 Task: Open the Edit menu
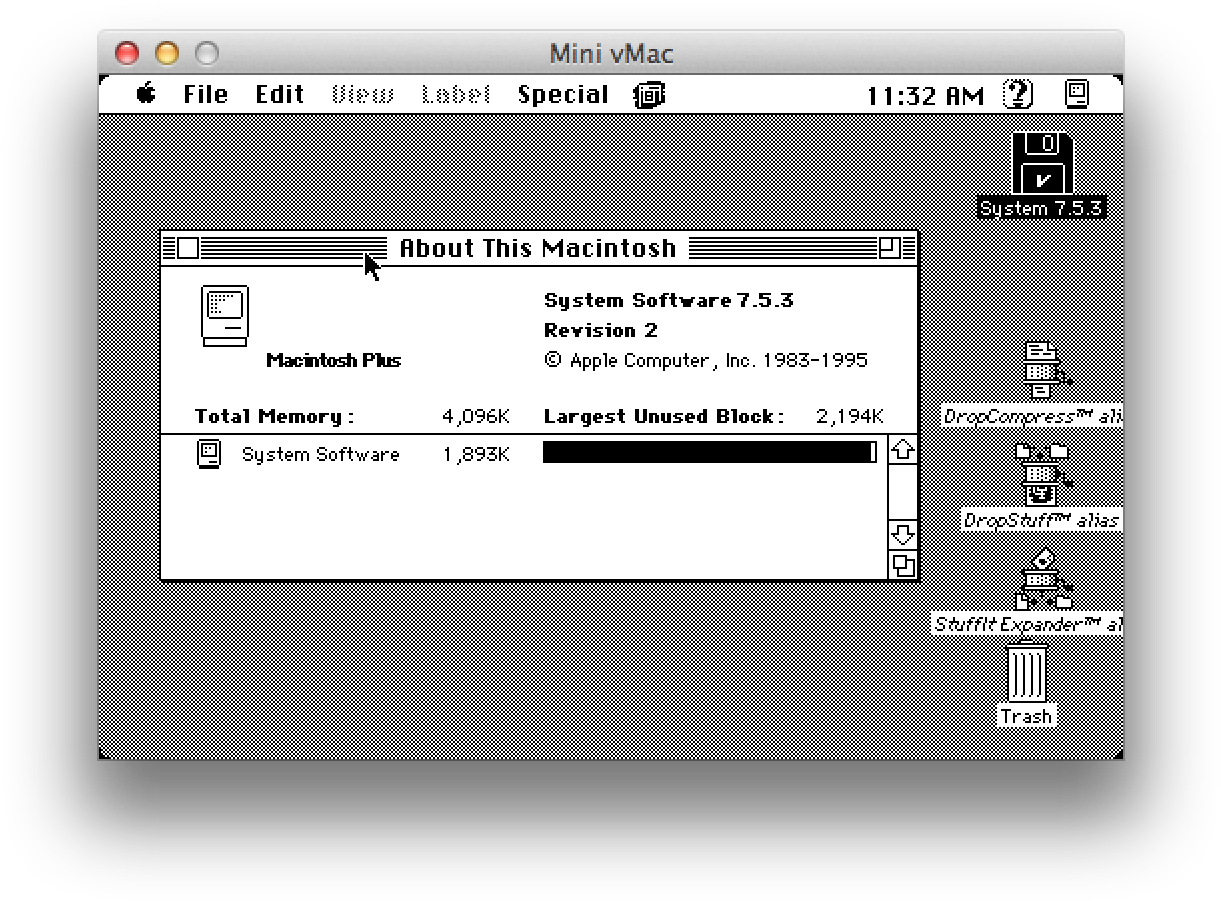pos(279,95)
